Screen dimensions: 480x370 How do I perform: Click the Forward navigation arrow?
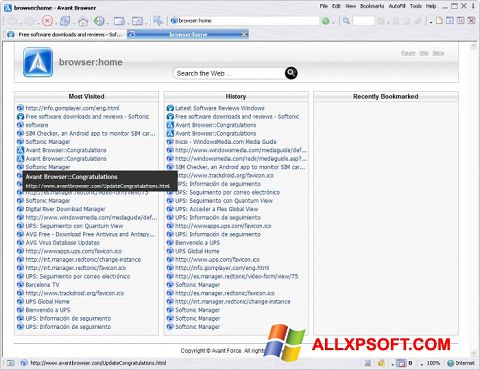(29, 21)
